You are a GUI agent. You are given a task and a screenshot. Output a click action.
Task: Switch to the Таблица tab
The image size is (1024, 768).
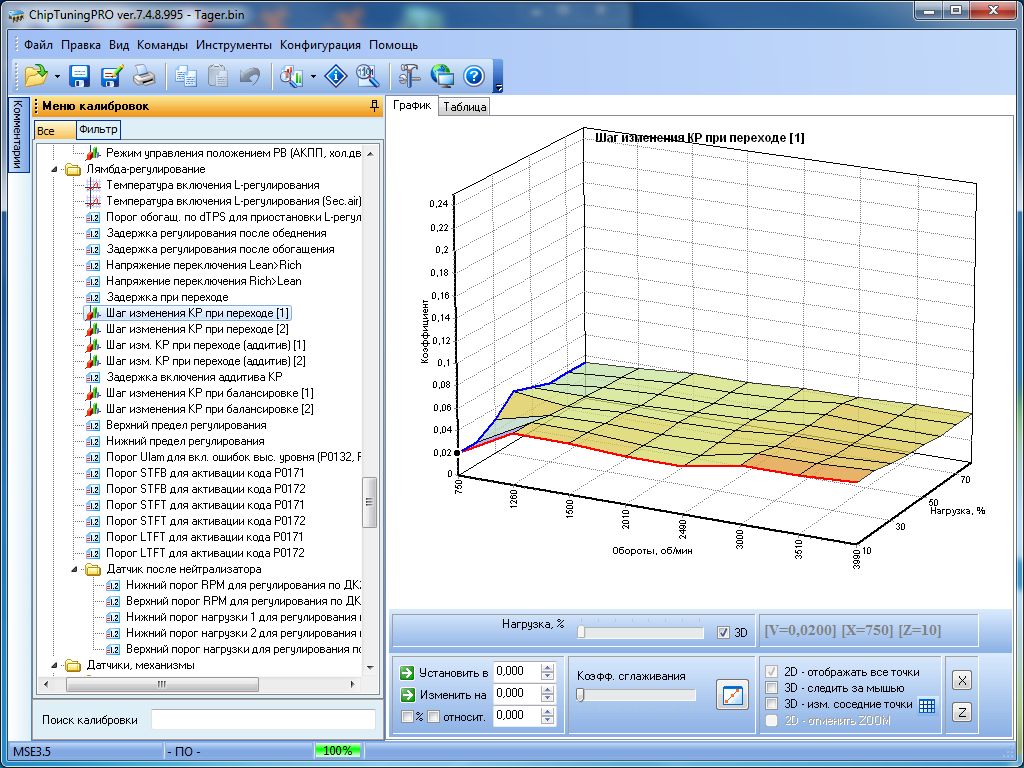coord(464,107)
